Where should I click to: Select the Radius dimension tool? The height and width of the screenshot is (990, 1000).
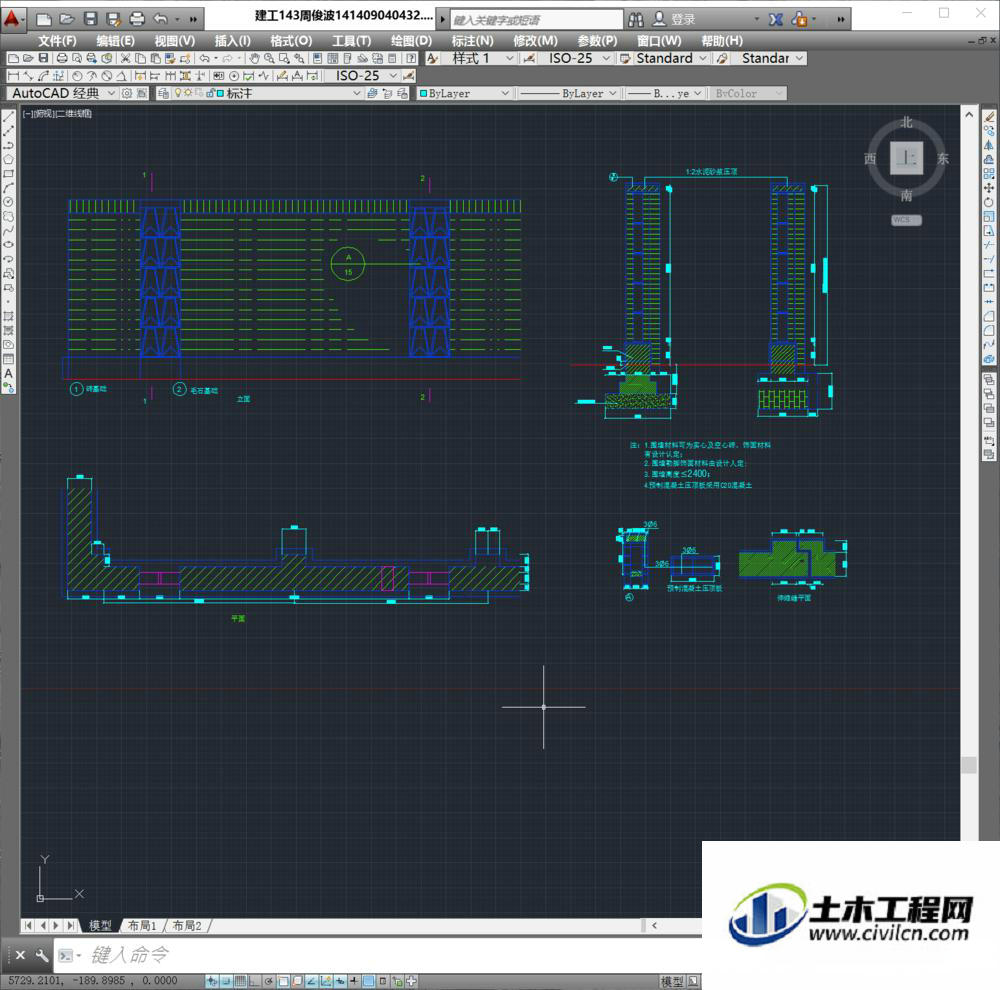click(x=77, y=76)
